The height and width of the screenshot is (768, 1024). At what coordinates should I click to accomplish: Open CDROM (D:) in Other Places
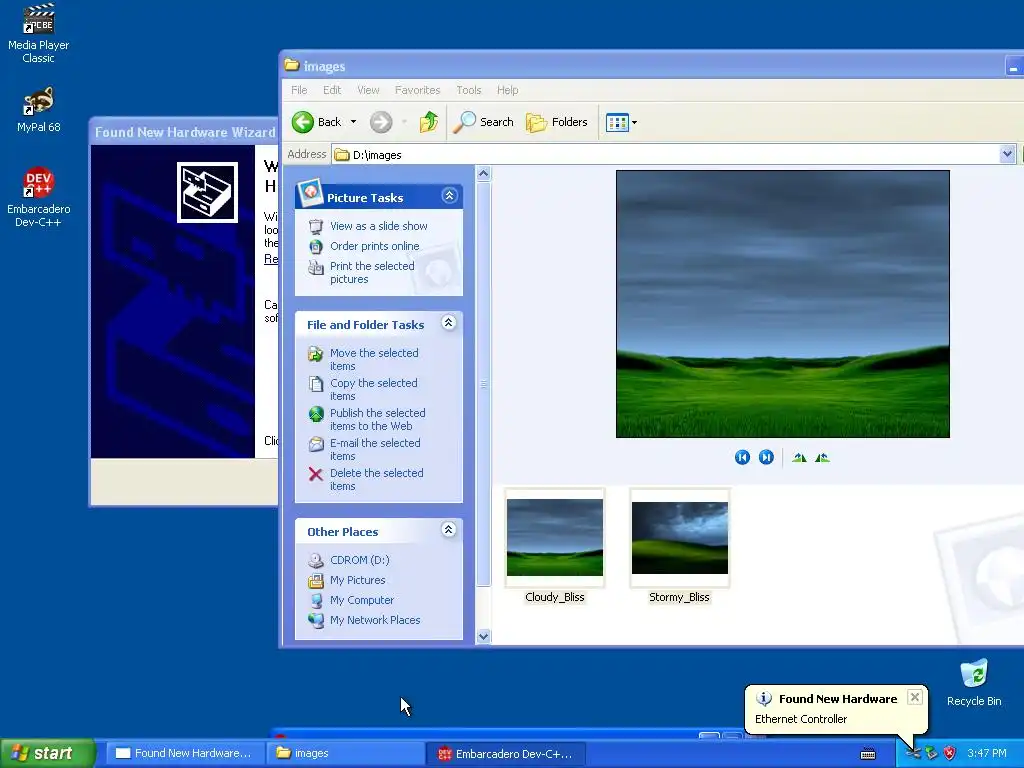(x=359, y=560)
